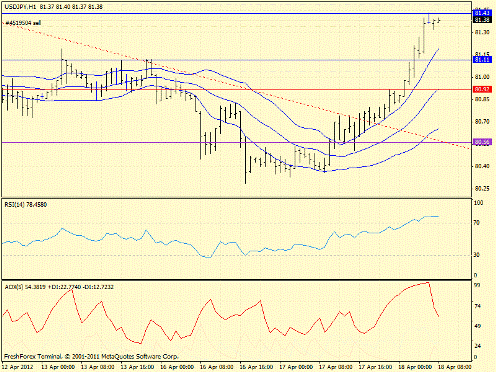Click the ADX scale value 74
496x372 pixels.
pos(477,306)
